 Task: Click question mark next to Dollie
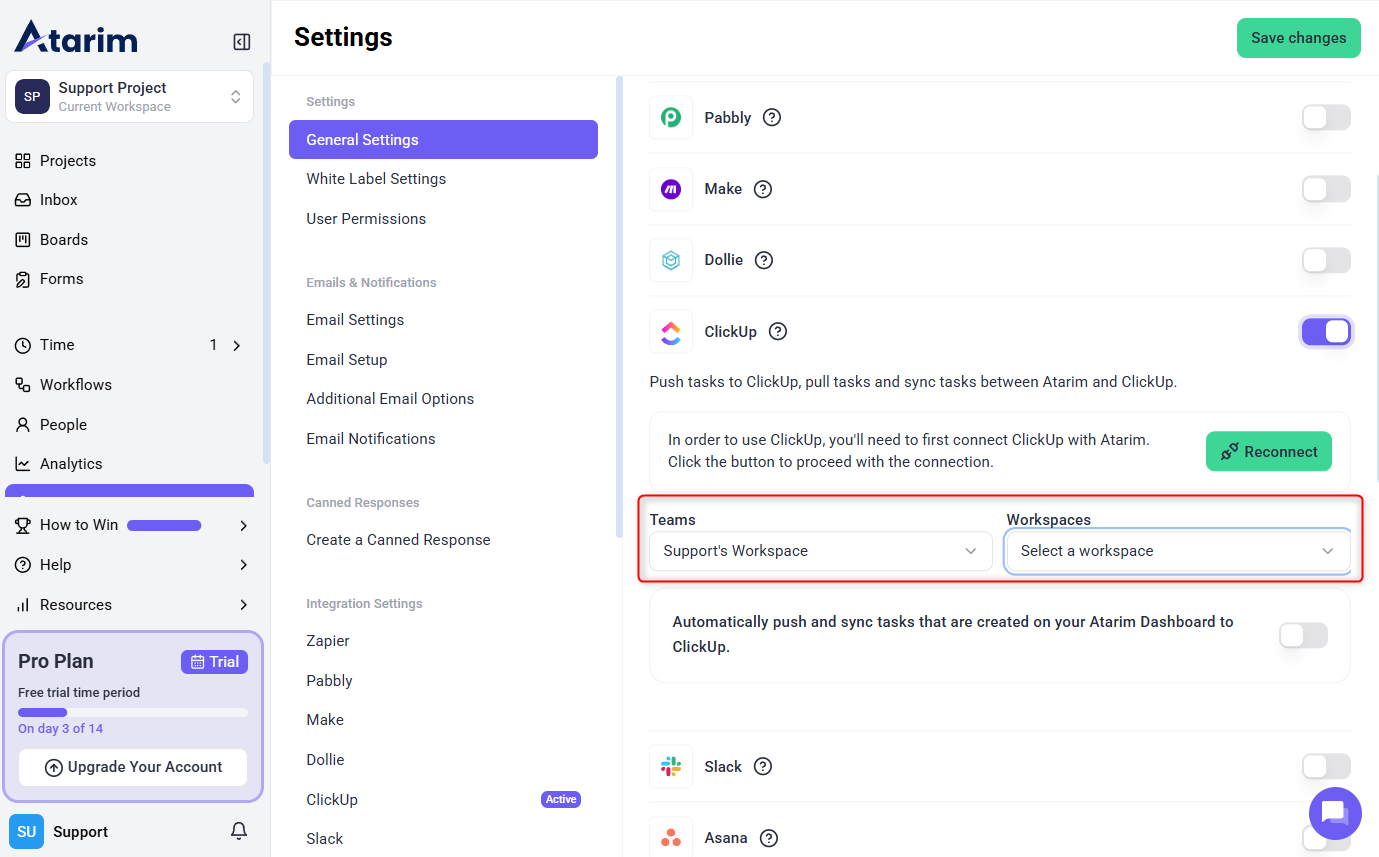coord(763,260)
